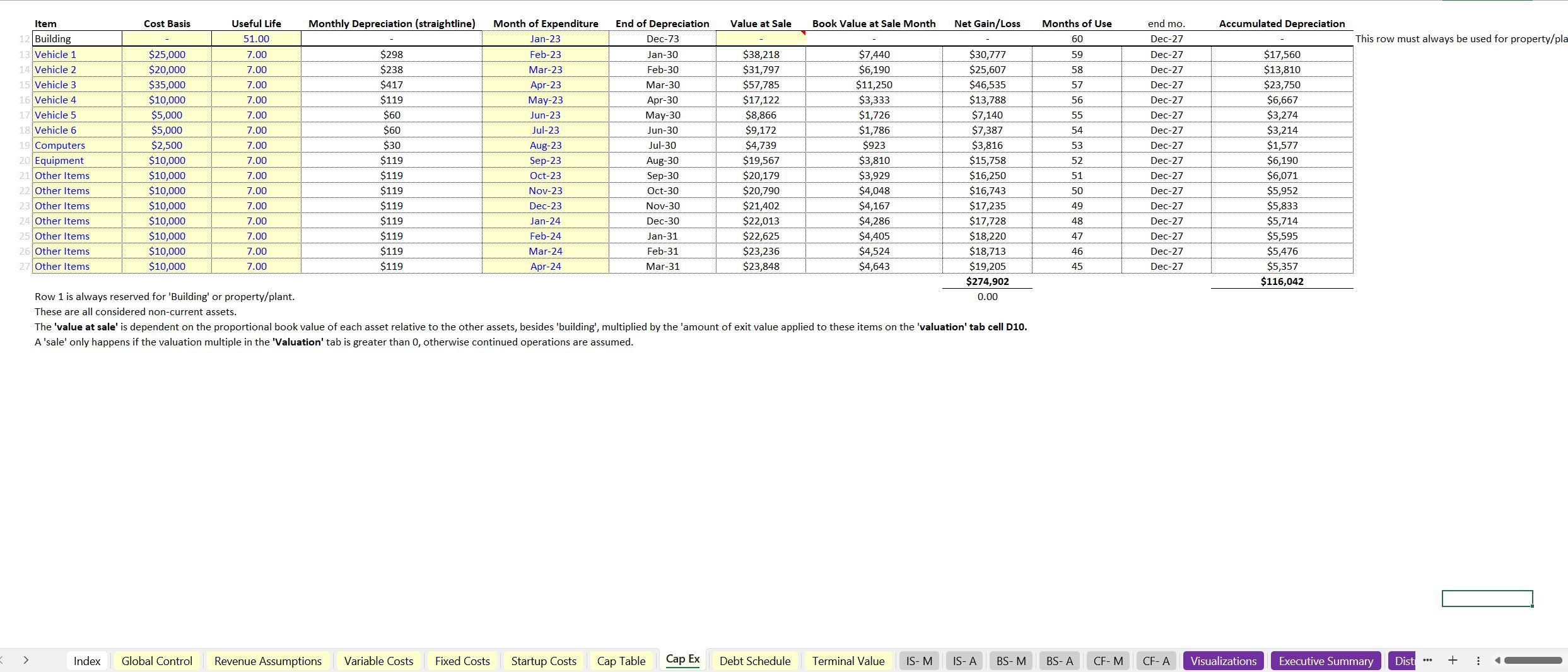Screen dimensions: 1568x672
Task: Click the next sheet navigation arrow
Action: point(26,660)
